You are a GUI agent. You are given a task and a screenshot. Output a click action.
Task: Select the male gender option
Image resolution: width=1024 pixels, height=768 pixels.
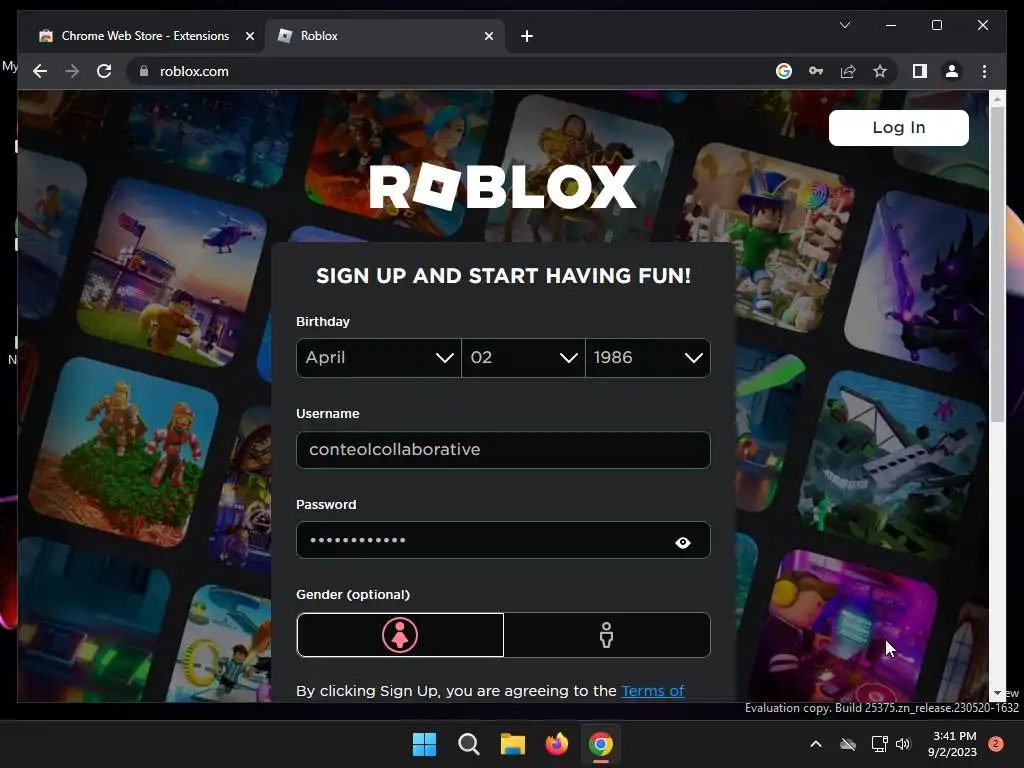click(x=607, y=635)
